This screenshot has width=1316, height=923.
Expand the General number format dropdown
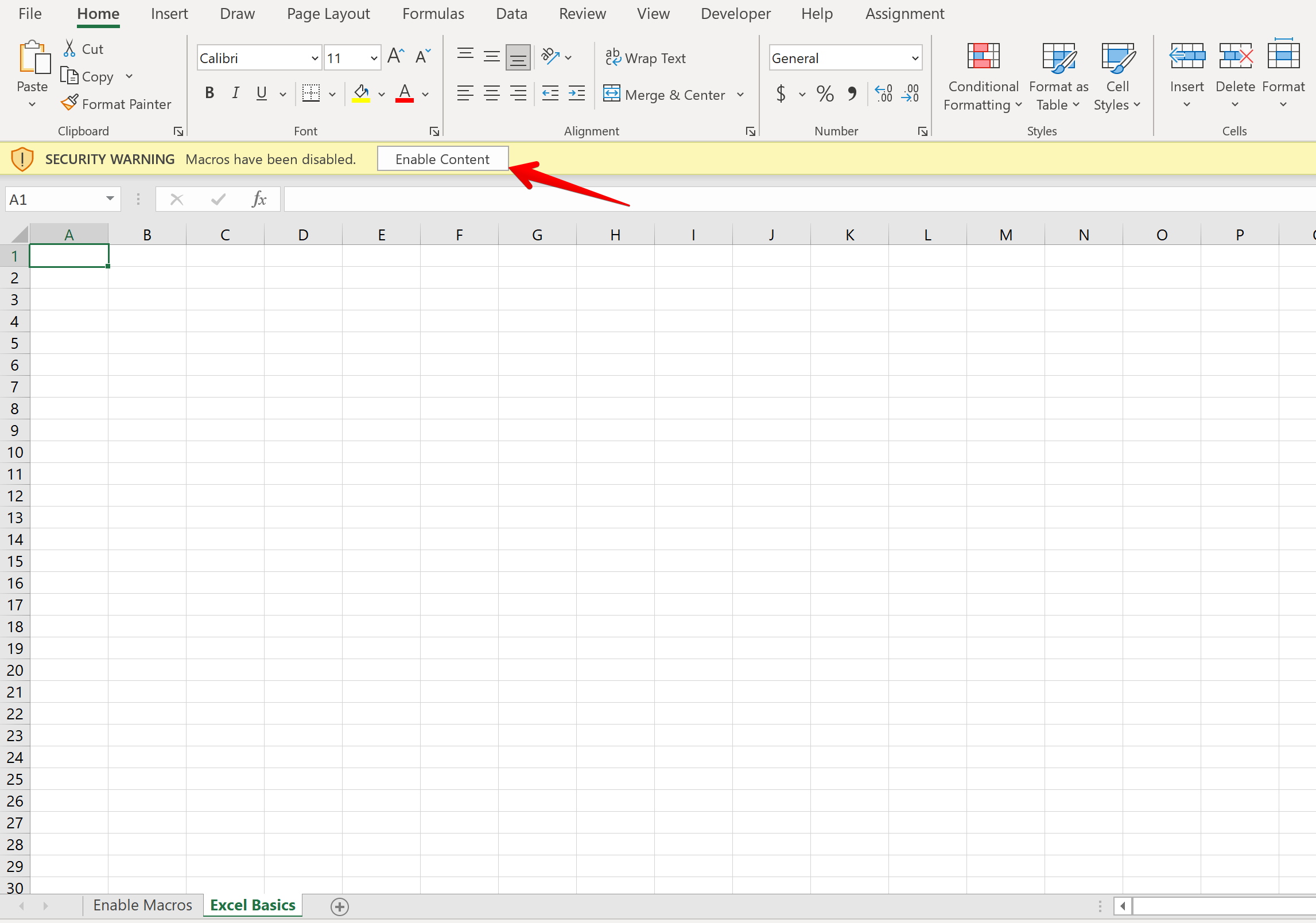pyautogui.click(x=915, y=58)
